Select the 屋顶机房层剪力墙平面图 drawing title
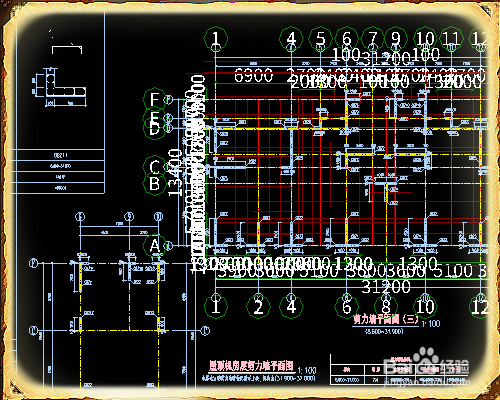 pyautogui.click(x=252, y=366)
